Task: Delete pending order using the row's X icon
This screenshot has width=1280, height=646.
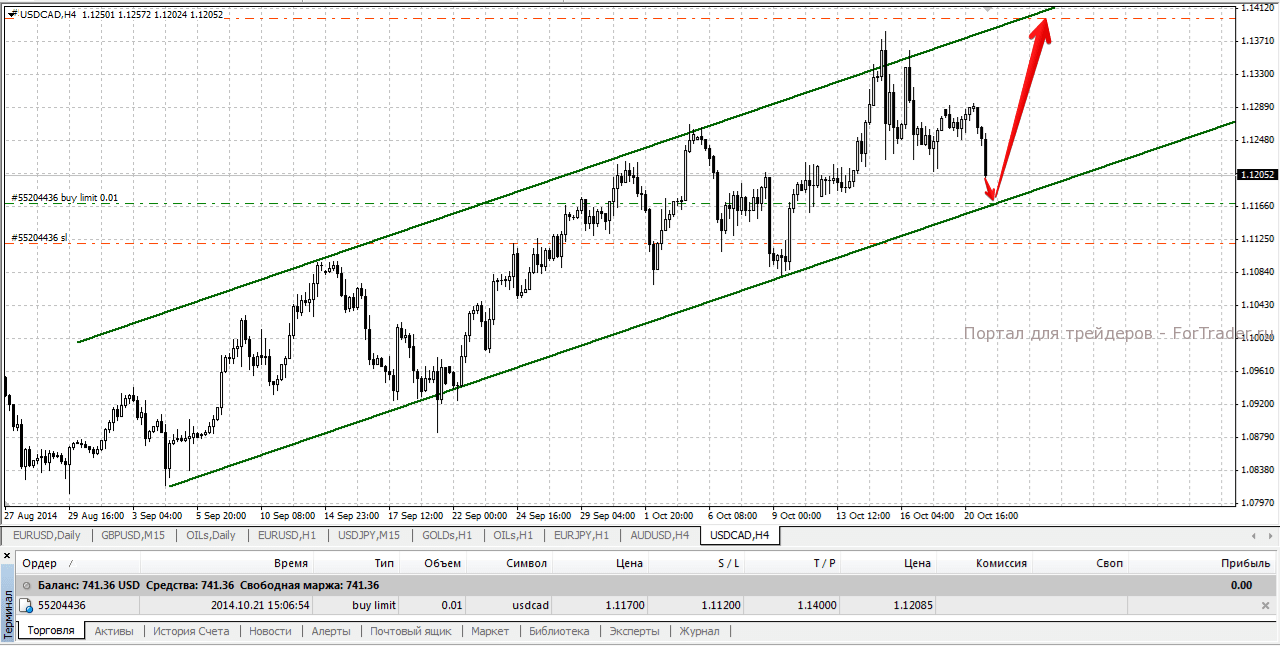Action: click(x=1265, y=606)
